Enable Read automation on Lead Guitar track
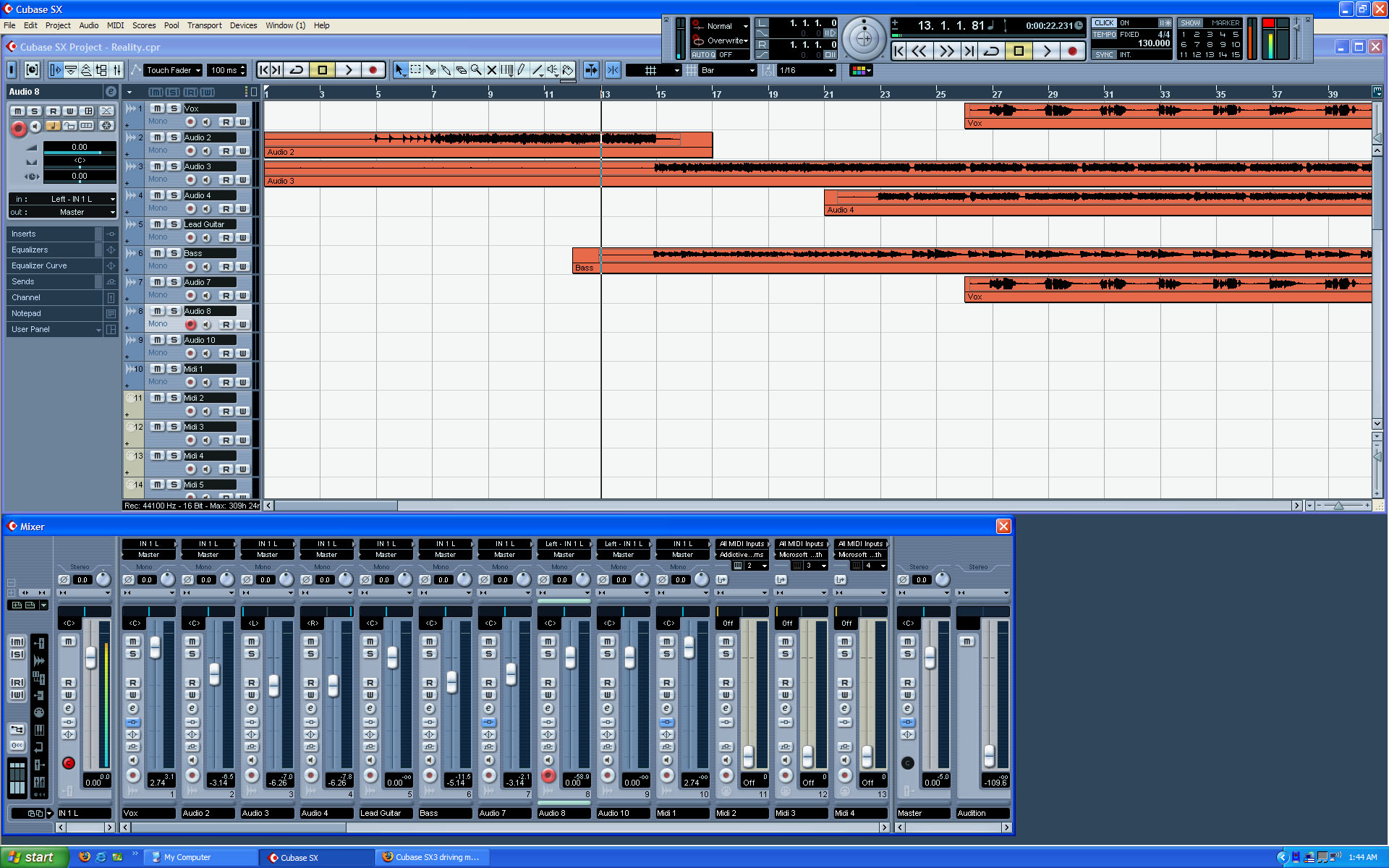The height and width of the screenshot is (868, 1389). 226,238
